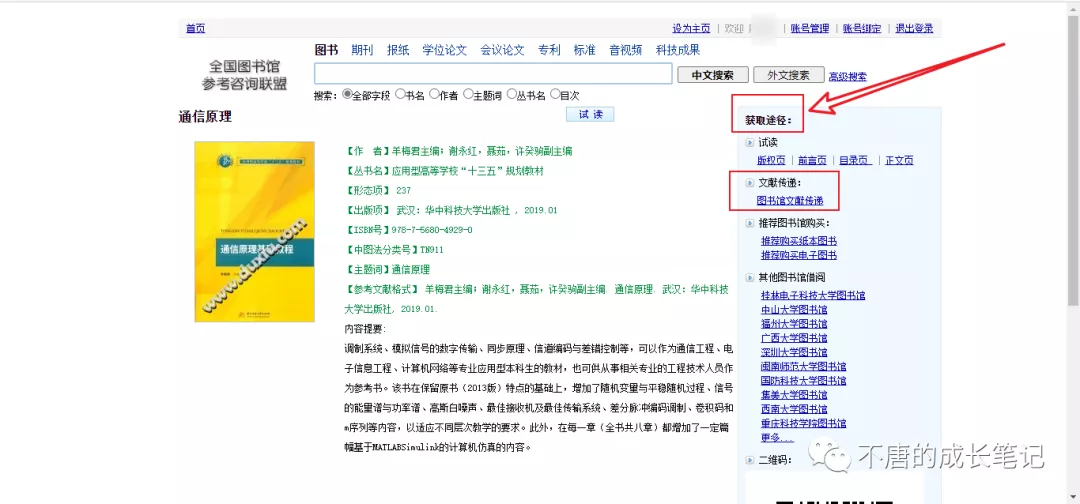Image resolution: width=1080 pixels, height=504 pixels.
Task: Click 图书馆文献传递 link
Action: (790, 201)
